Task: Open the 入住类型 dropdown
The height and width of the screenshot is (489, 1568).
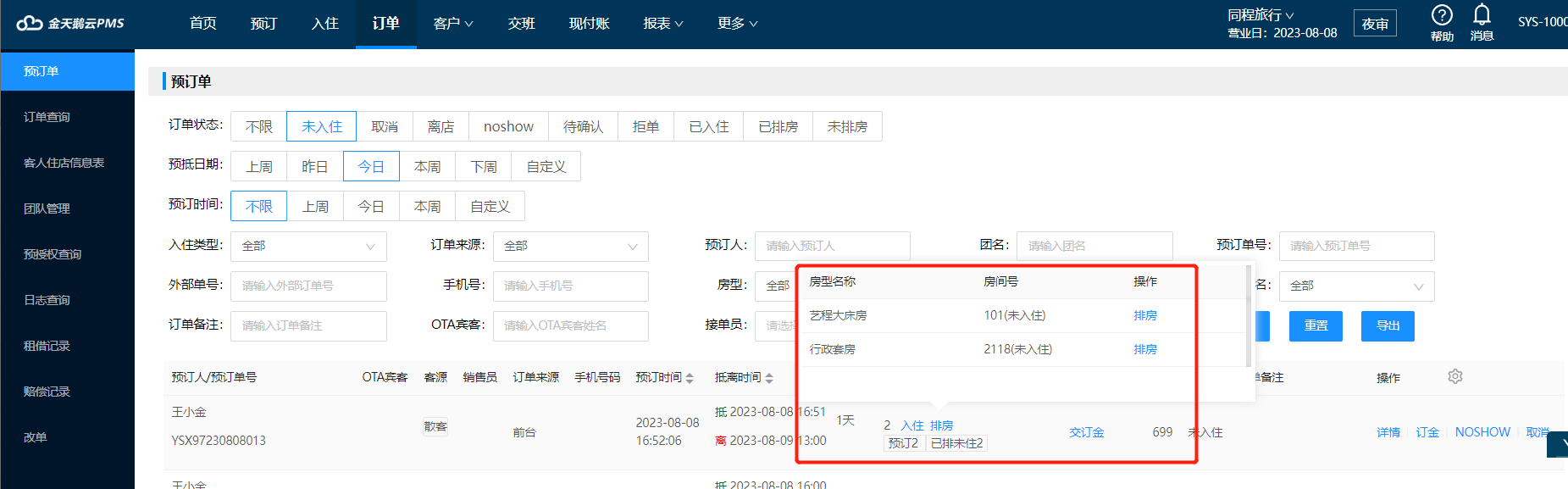Action: pos(308,246)
